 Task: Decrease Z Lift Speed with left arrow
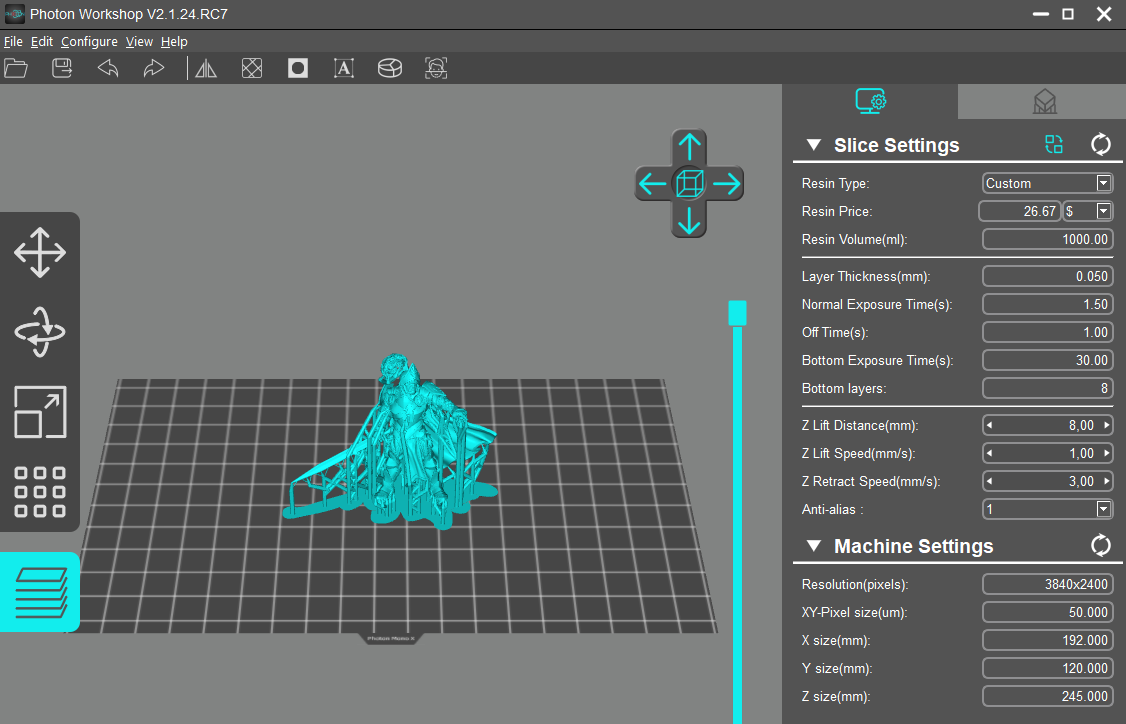990,453
